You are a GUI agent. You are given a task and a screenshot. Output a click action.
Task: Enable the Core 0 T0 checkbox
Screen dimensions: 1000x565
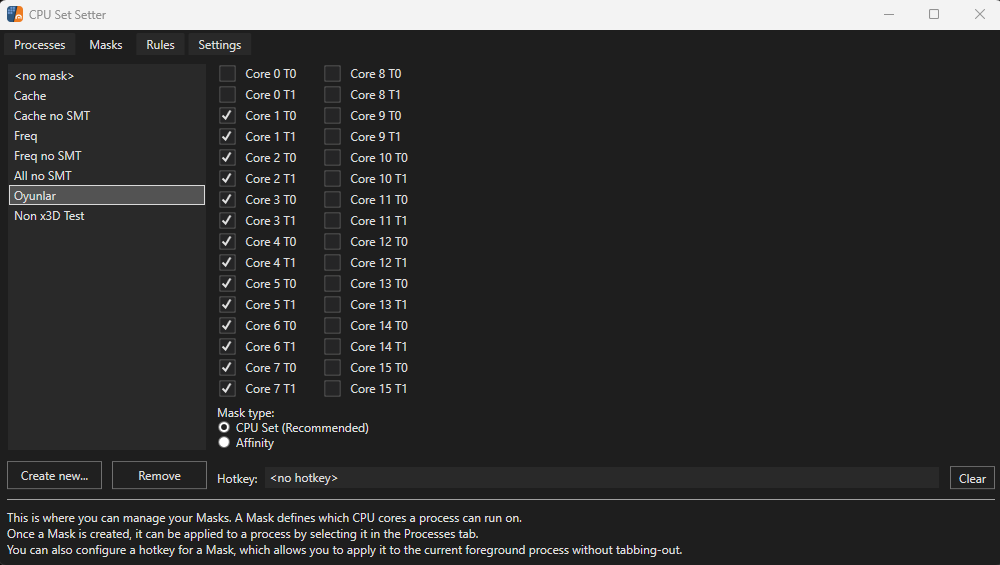coord(227,73)
